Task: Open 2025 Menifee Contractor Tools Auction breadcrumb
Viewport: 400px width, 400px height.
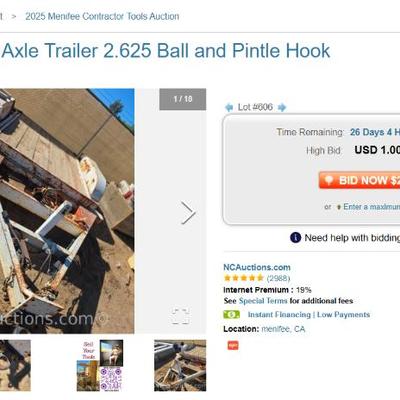Action: [x=102, y=16]
